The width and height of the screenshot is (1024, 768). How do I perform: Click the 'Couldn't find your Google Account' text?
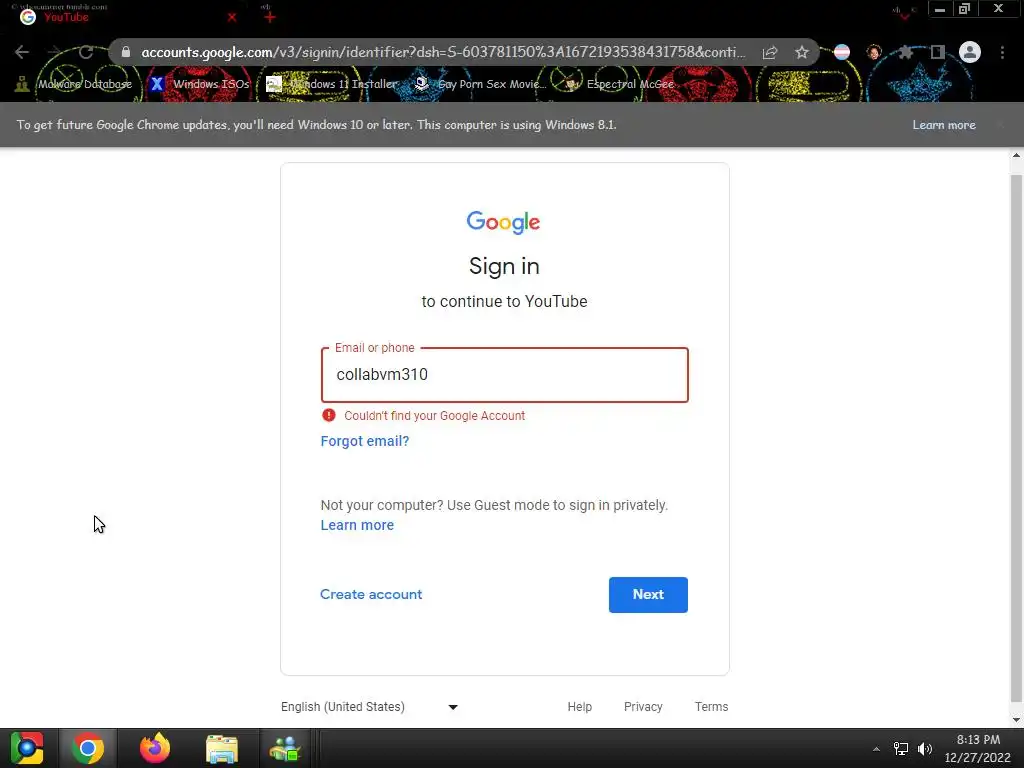pos(434,415)
